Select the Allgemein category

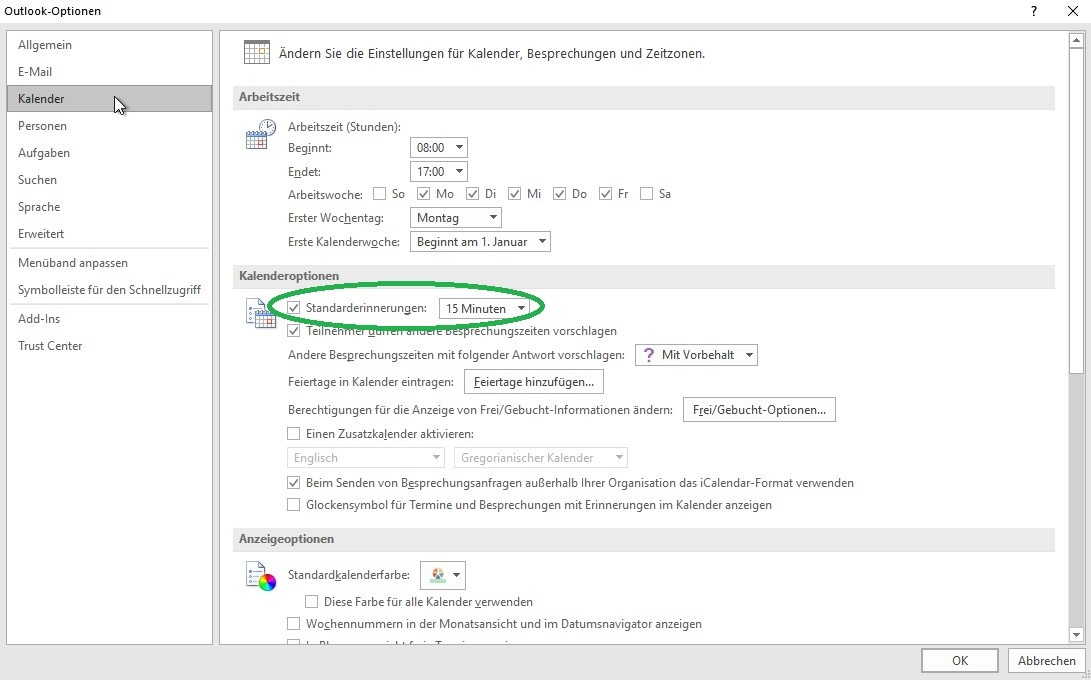[x=109, y=45]
